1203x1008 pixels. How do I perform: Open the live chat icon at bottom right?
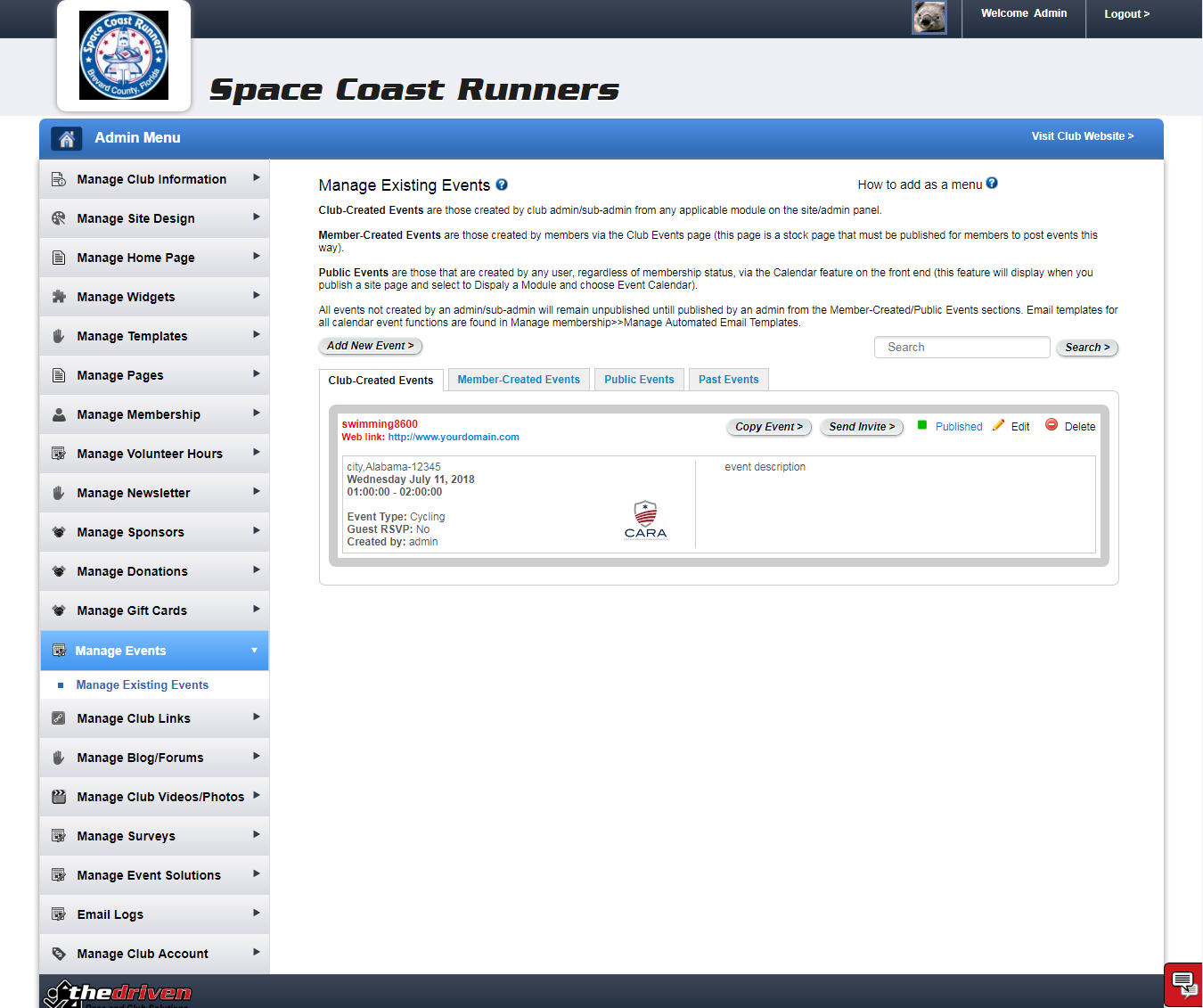click(x=1183, y=984)
